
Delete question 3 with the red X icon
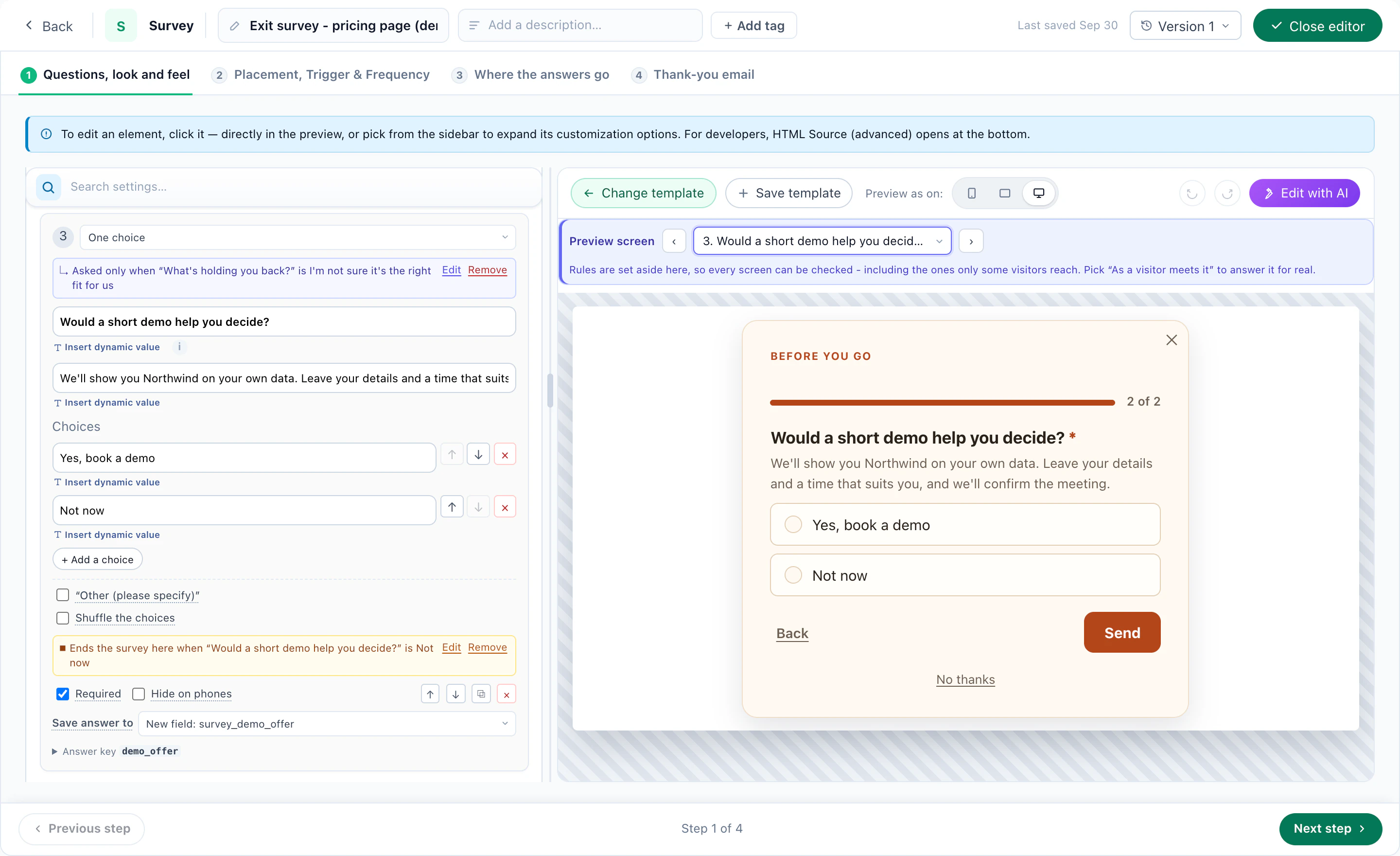pyautogui.click(x=506, y=694)
